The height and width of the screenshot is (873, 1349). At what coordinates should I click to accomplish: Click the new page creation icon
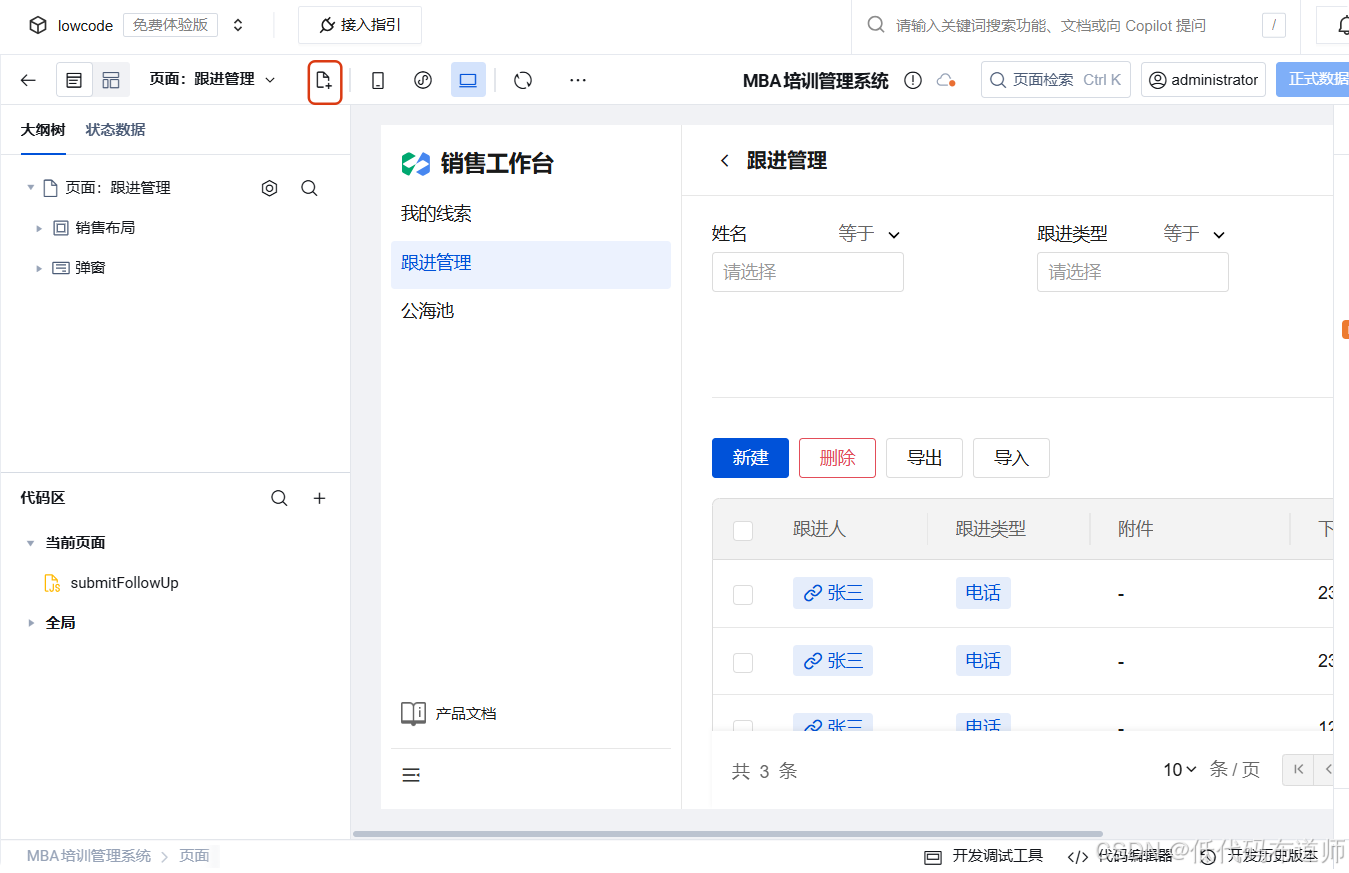click(324, 79)
